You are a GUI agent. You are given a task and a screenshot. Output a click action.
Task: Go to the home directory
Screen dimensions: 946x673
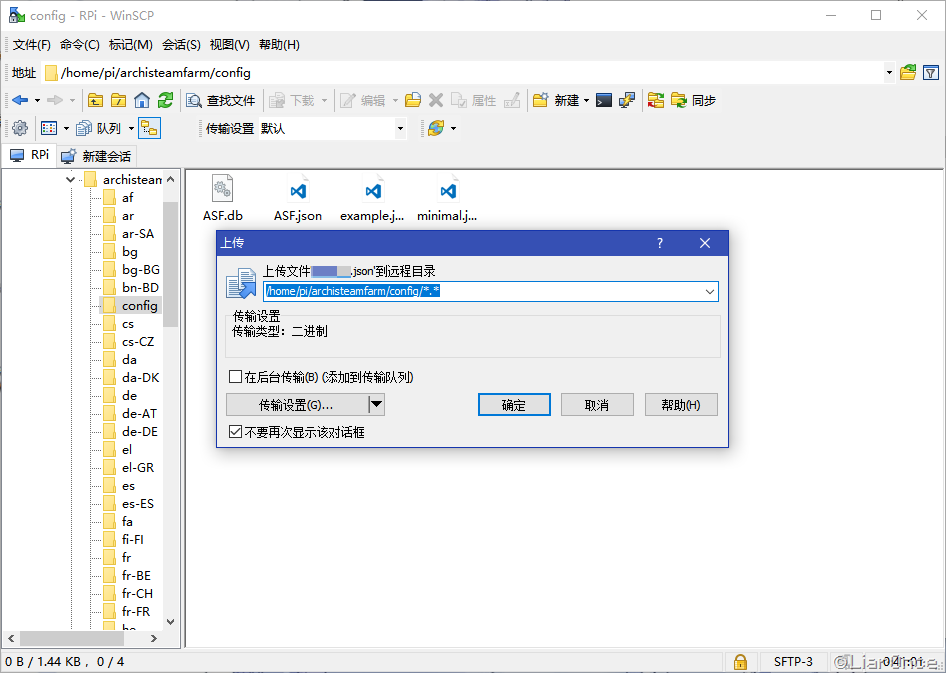coord(142,100)
